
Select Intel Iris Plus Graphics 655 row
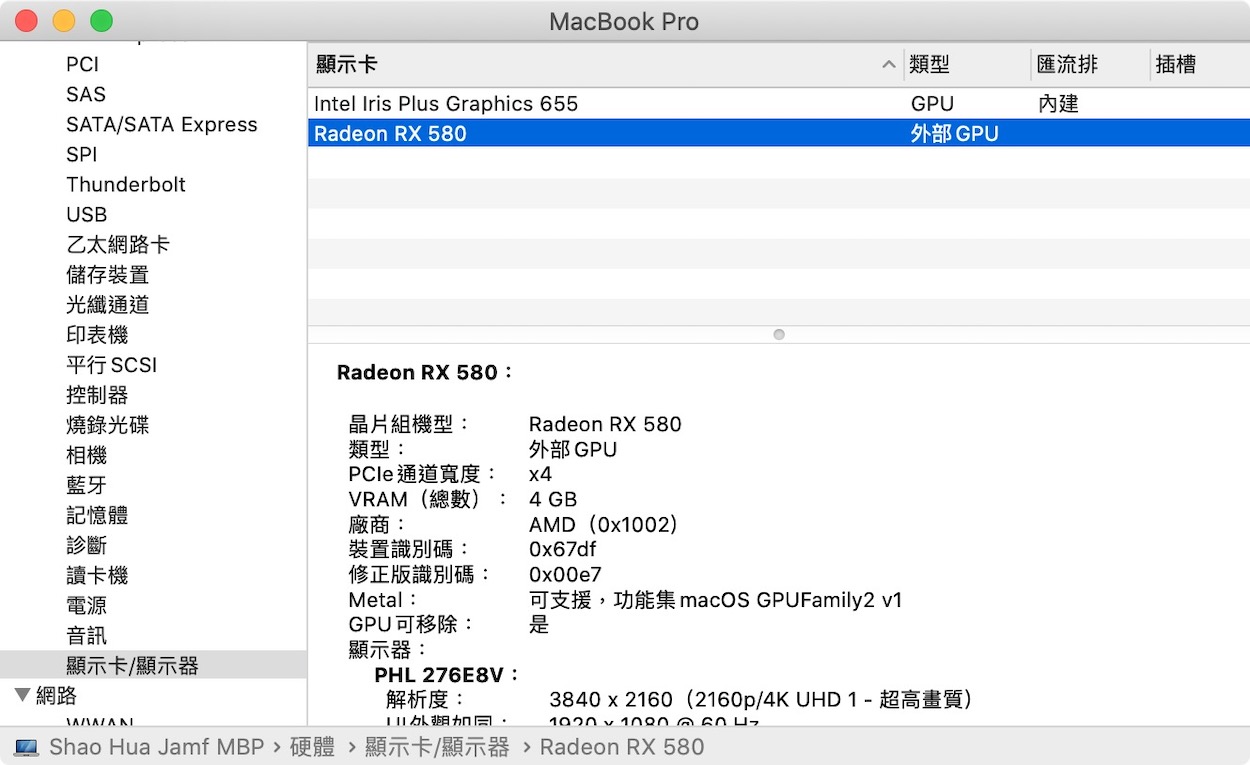pyautogui.click(x=446, y=104)
